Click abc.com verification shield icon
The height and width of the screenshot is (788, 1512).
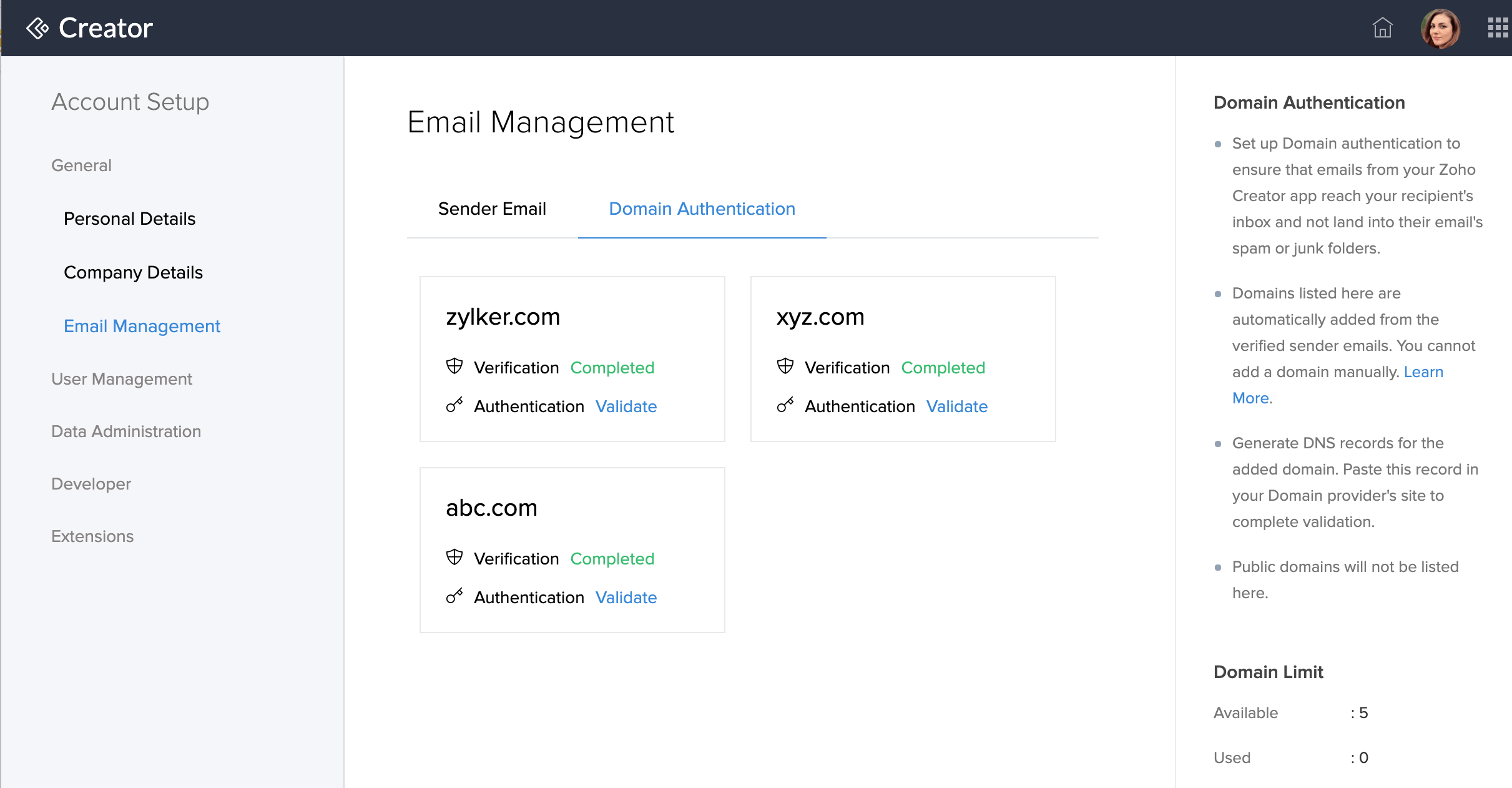454,558
